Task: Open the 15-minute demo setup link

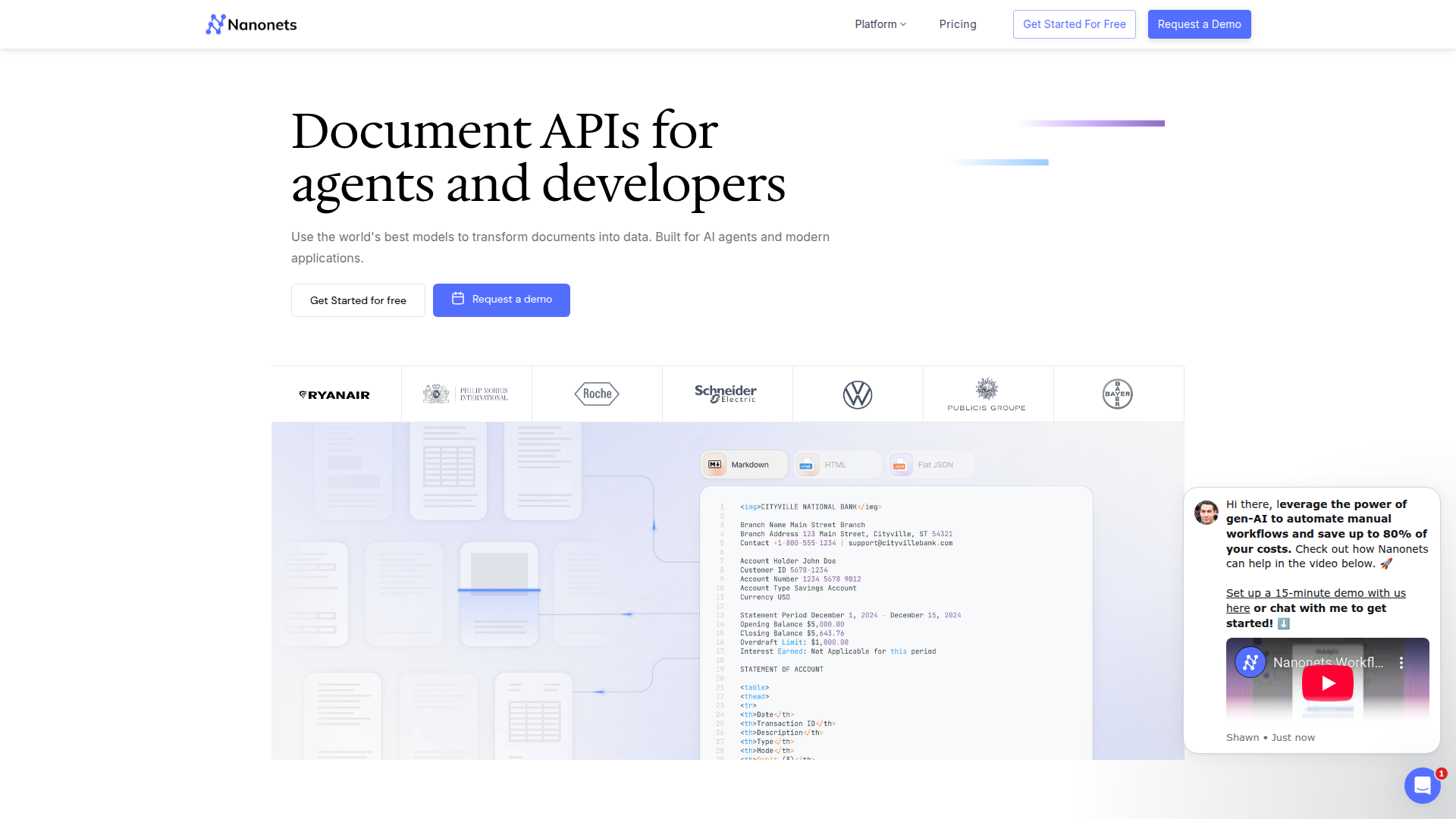Action: point(1315,593)
